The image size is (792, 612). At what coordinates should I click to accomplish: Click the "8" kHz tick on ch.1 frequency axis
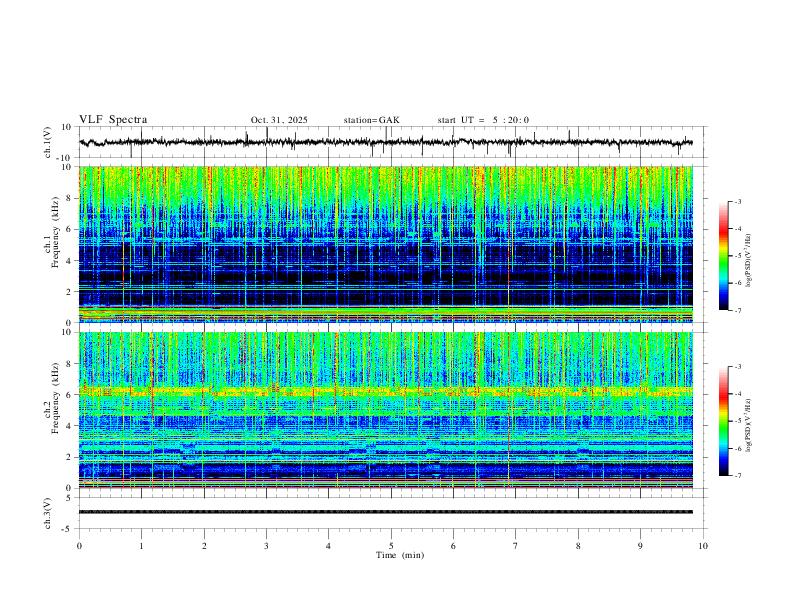(x=71, y=198)
